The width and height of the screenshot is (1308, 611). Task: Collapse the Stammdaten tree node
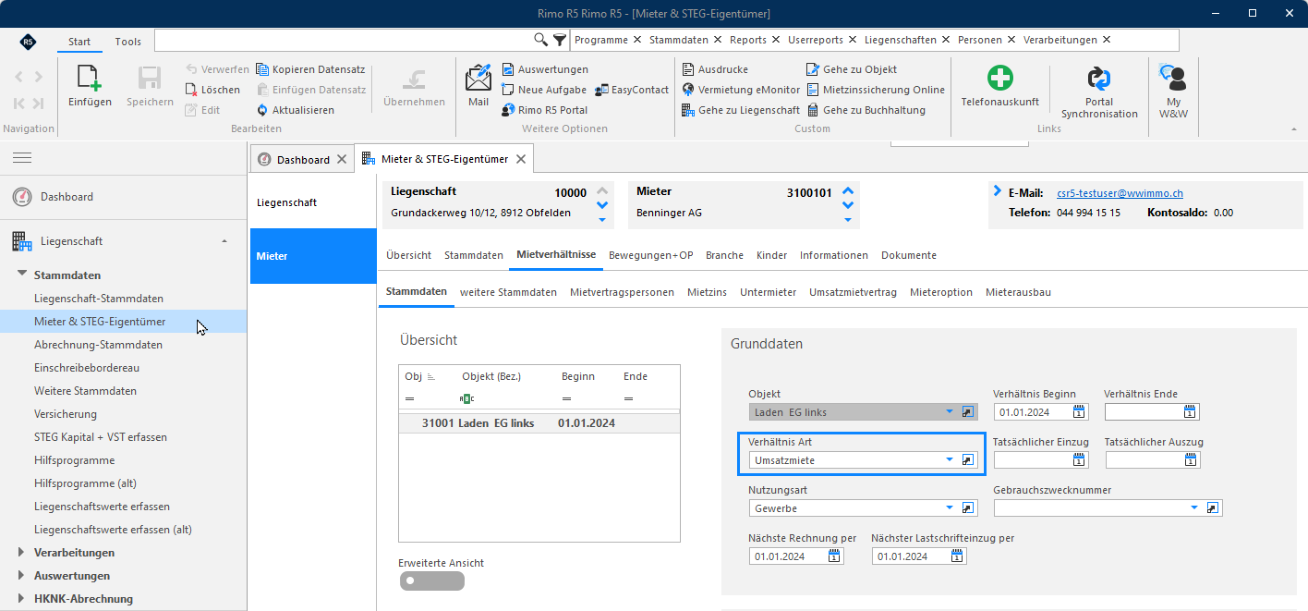coord(22,274)
